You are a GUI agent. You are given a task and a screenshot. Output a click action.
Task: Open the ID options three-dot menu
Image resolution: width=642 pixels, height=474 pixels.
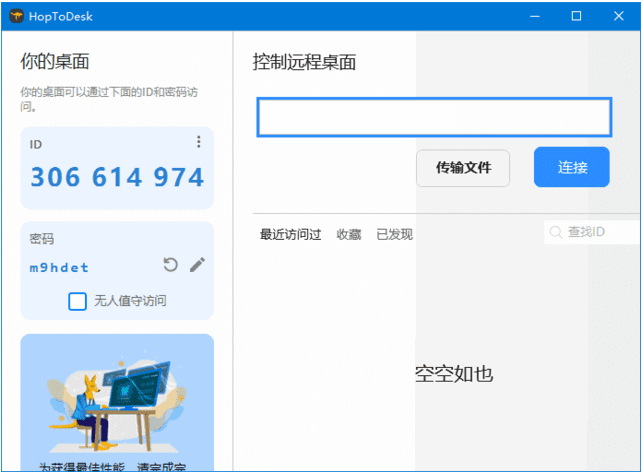[199, 142]
